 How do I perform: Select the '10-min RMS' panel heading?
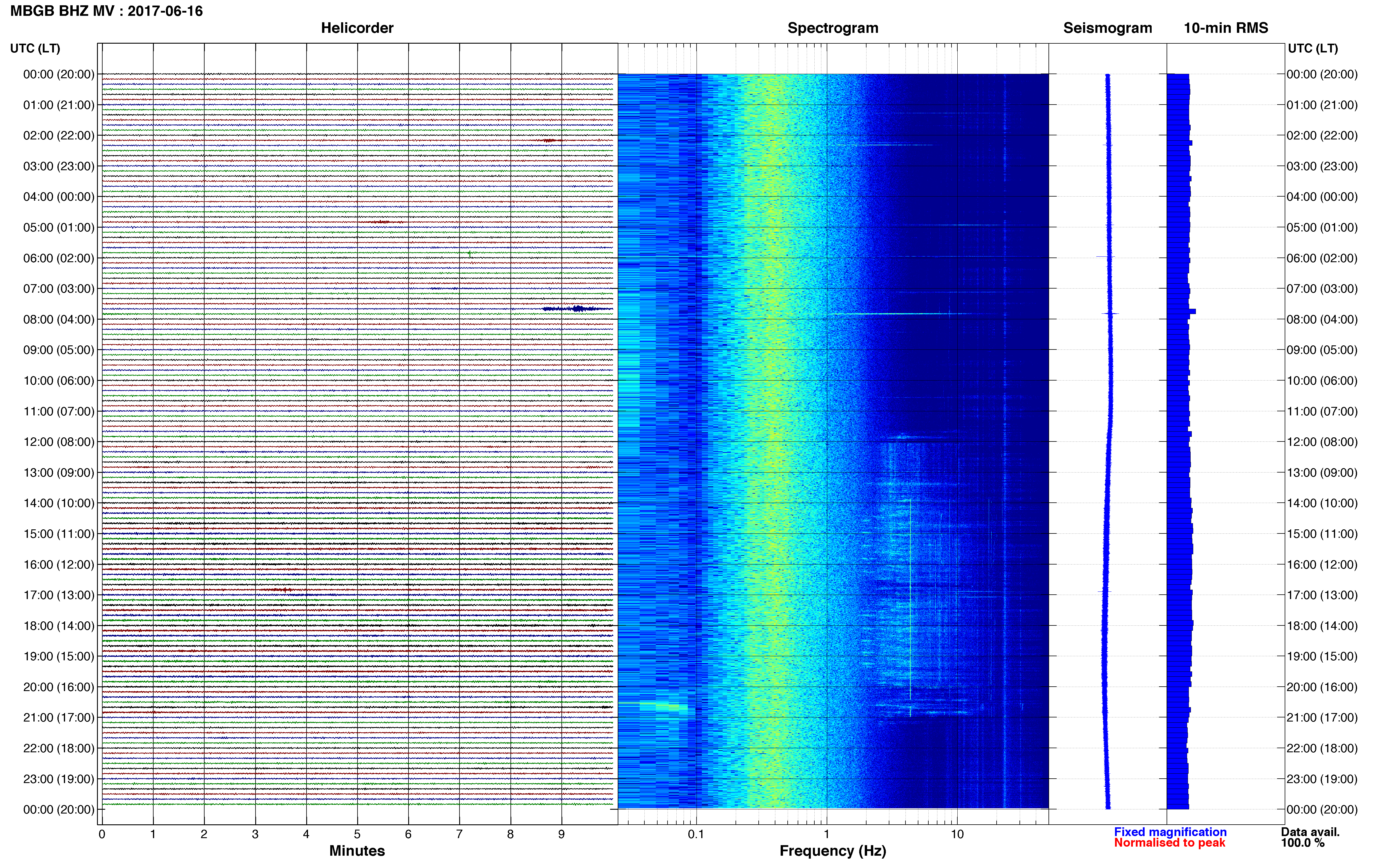click(1225, 28)
